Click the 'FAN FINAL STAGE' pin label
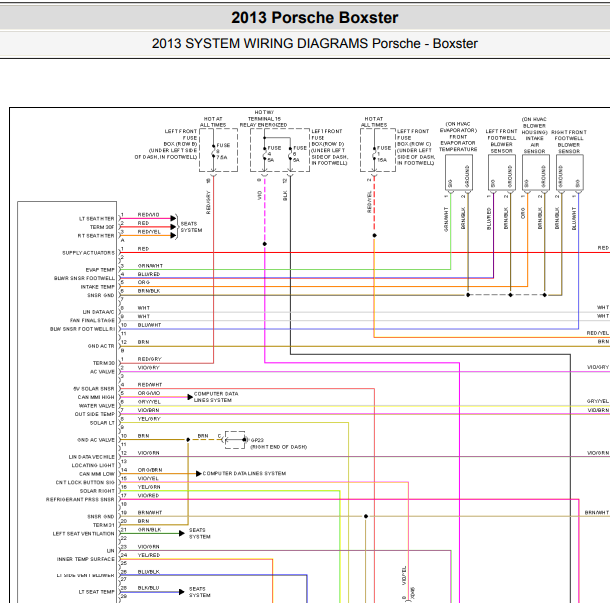610x603 pixels. [92, 321]
